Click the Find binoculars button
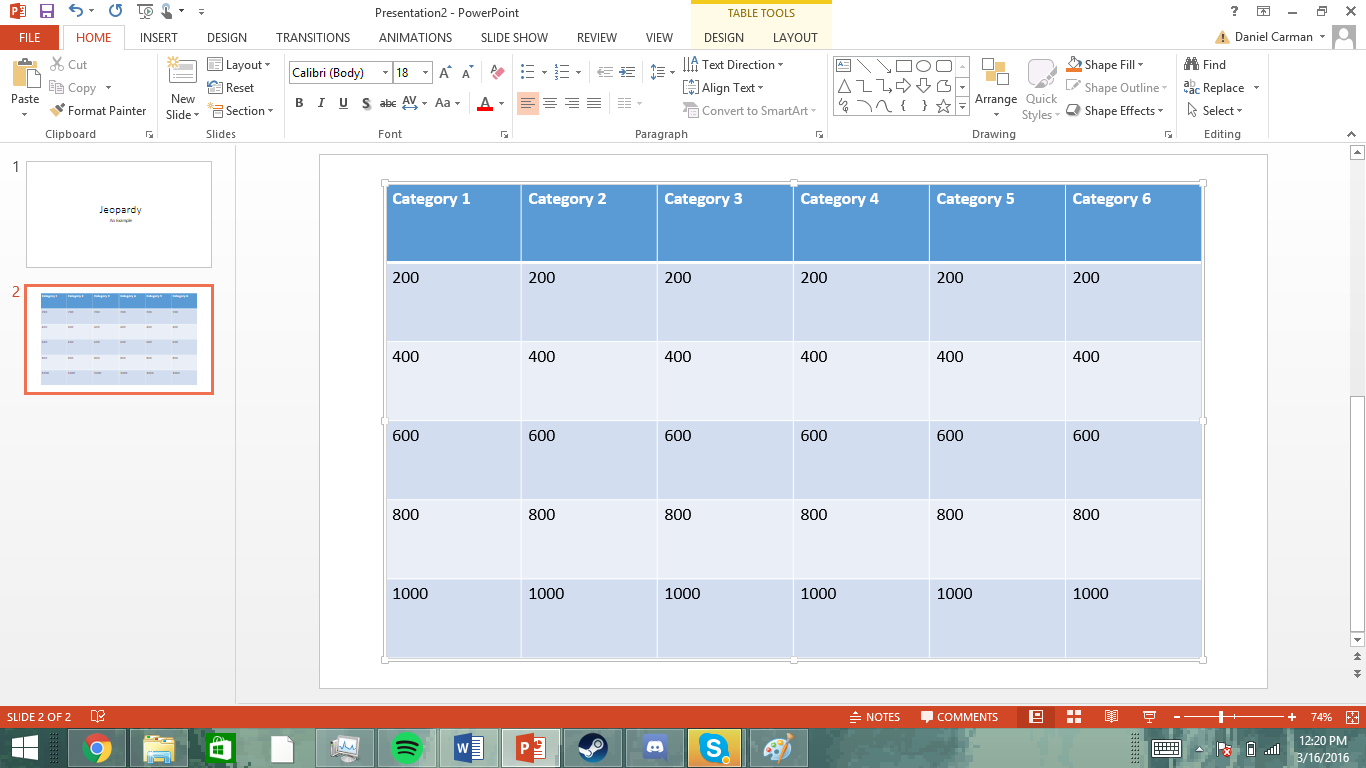This screenshot has height=768, width=1366. click(x=1204, y=64)
